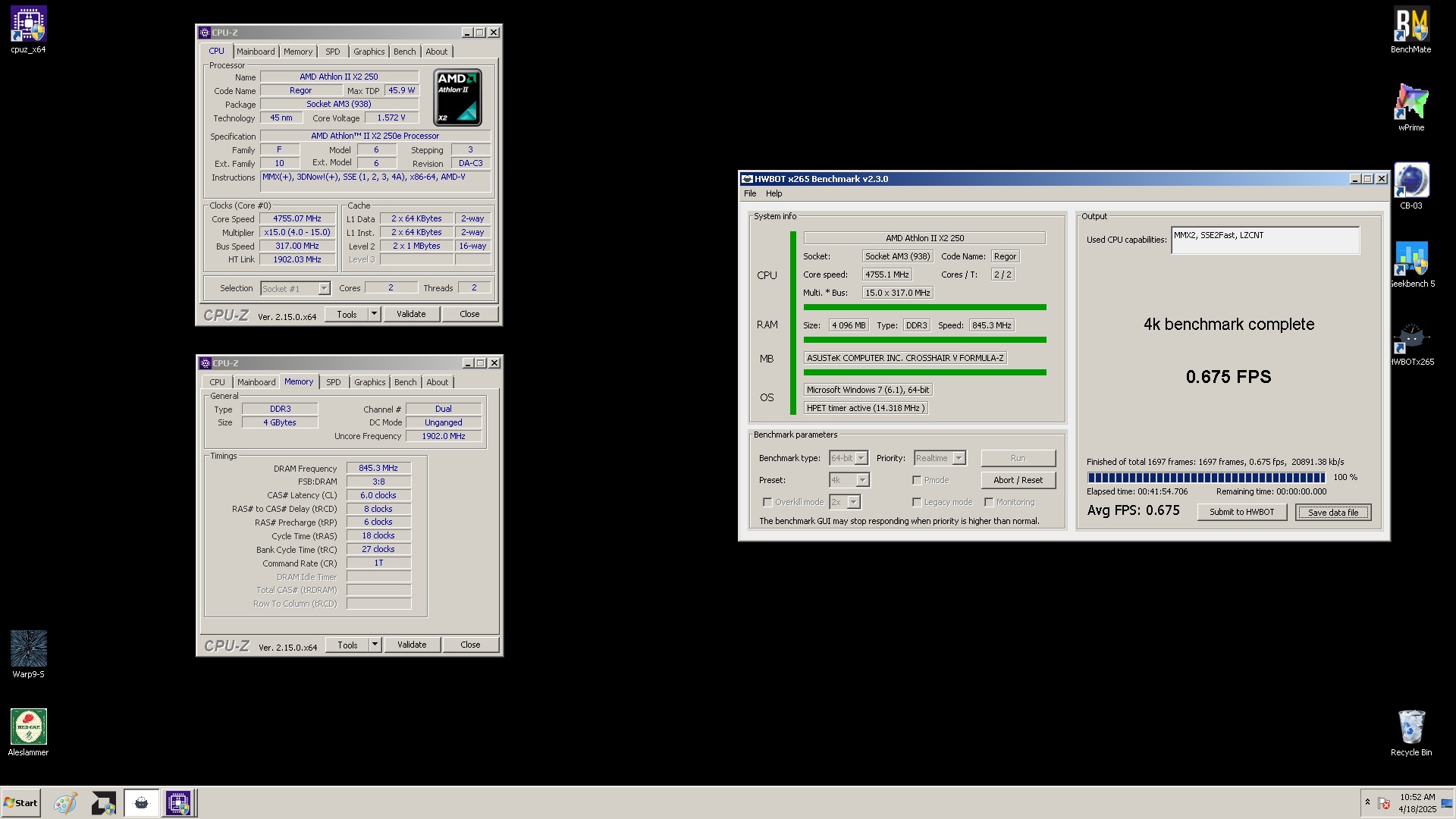Click the CROSSHAIR V FORMULA-Z motherboard field
Screen dimensions: 1456x819
coord(905,358)
